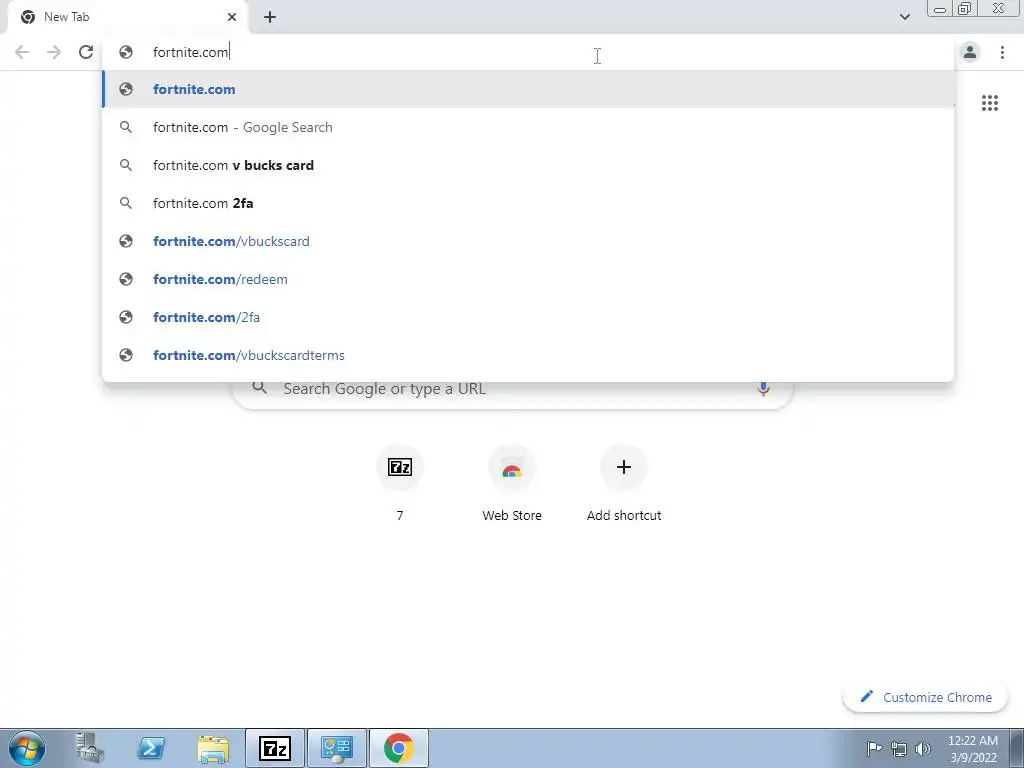Click the network tray icon

(899, 749)
